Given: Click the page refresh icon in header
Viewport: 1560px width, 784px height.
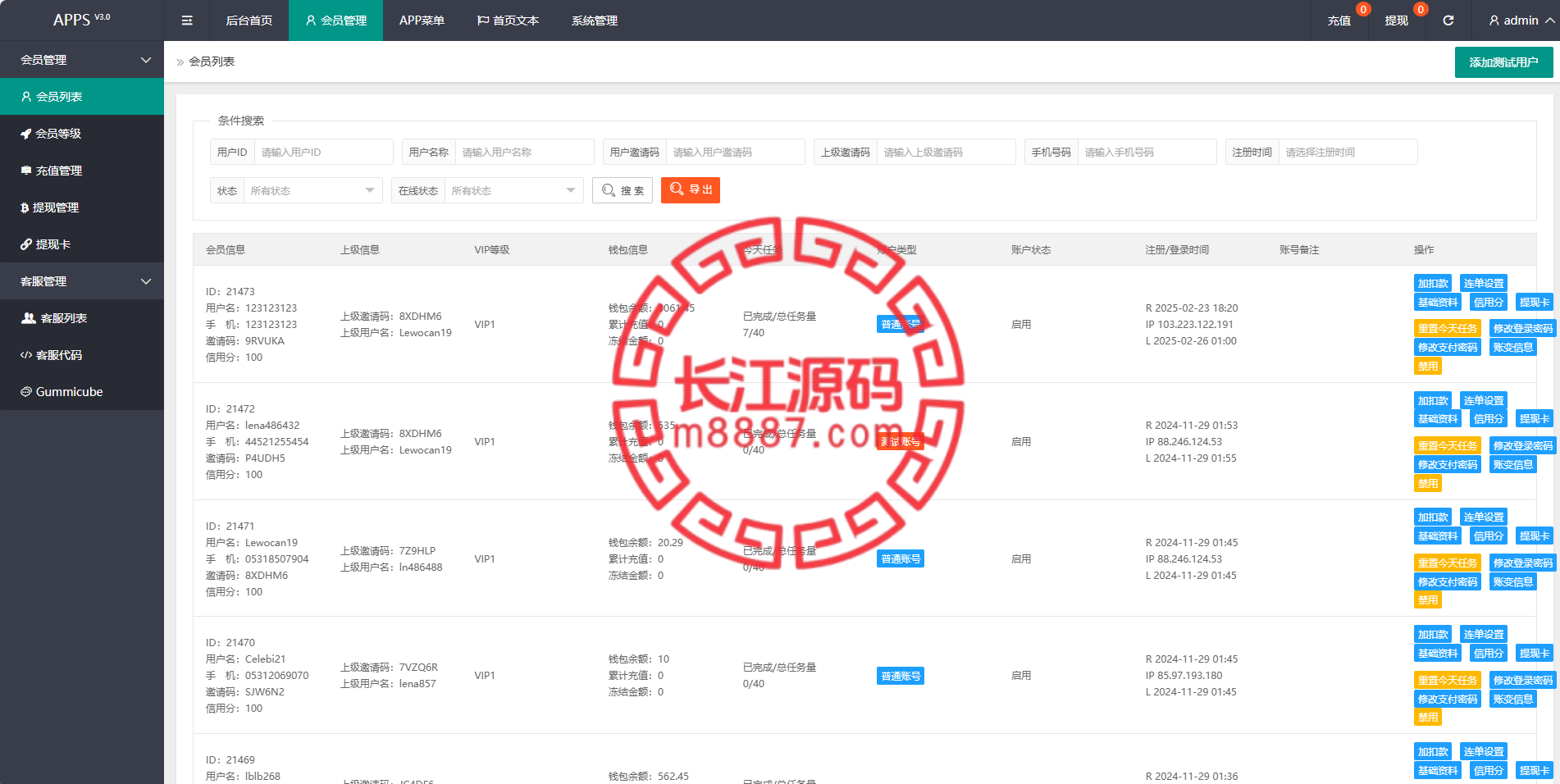Looking at the screenshot, I should pos(1448,21).
